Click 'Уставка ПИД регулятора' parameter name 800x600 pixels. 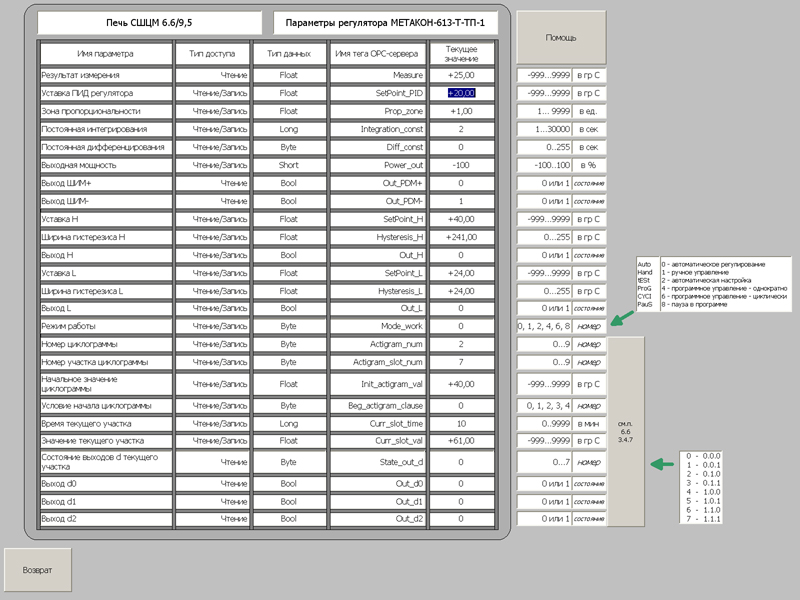[106, 93]
